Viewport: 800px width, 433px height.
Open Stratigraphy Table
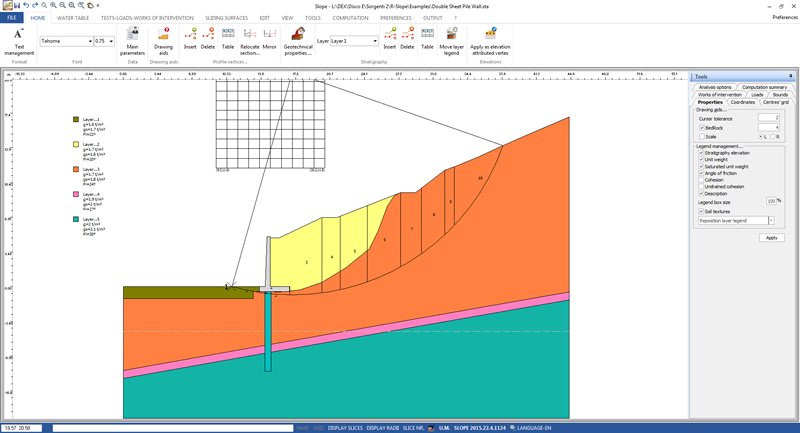(428, 39)
